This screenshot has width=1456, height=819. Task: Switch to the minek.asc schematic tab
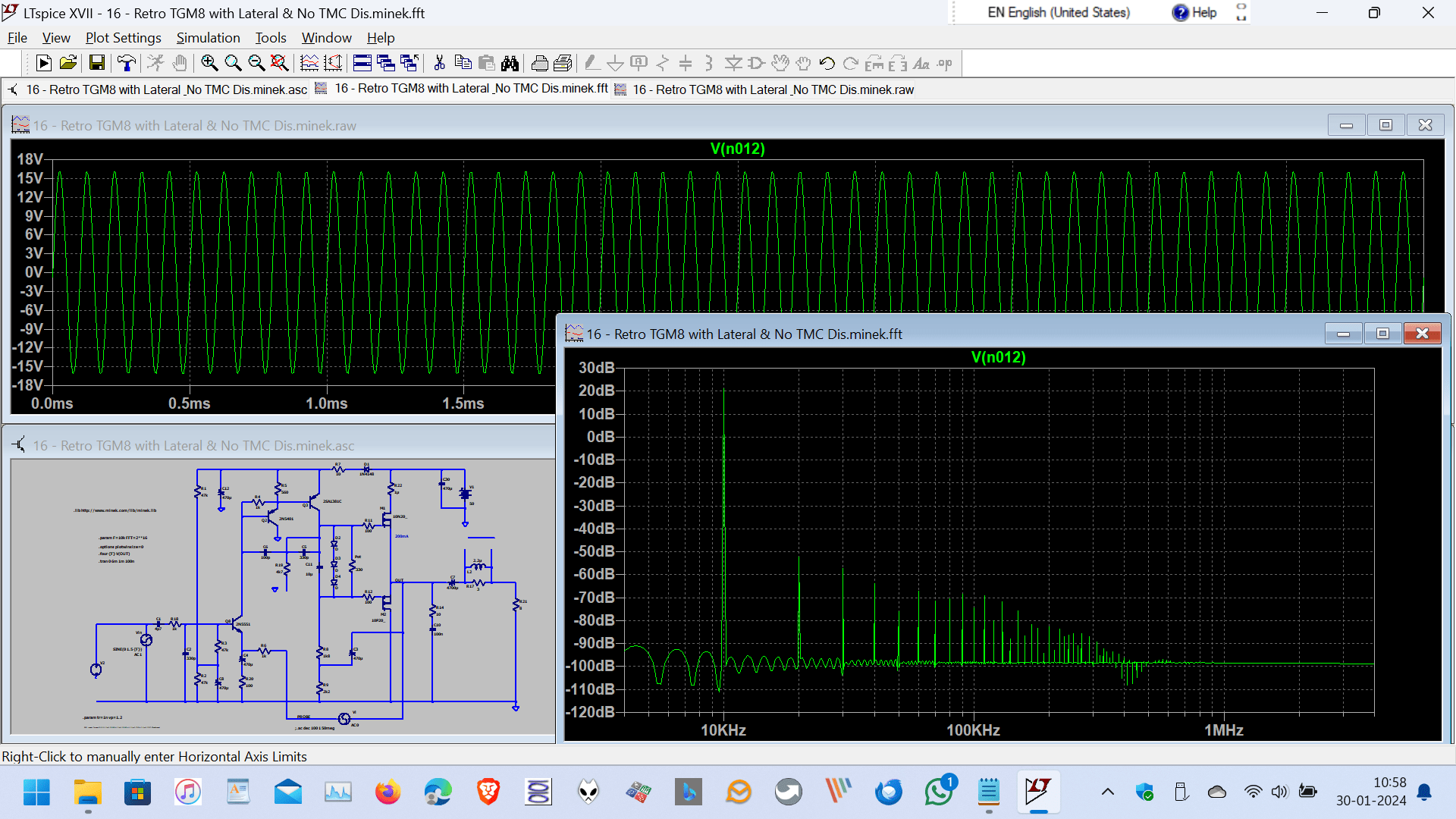[x=158, y=89]
